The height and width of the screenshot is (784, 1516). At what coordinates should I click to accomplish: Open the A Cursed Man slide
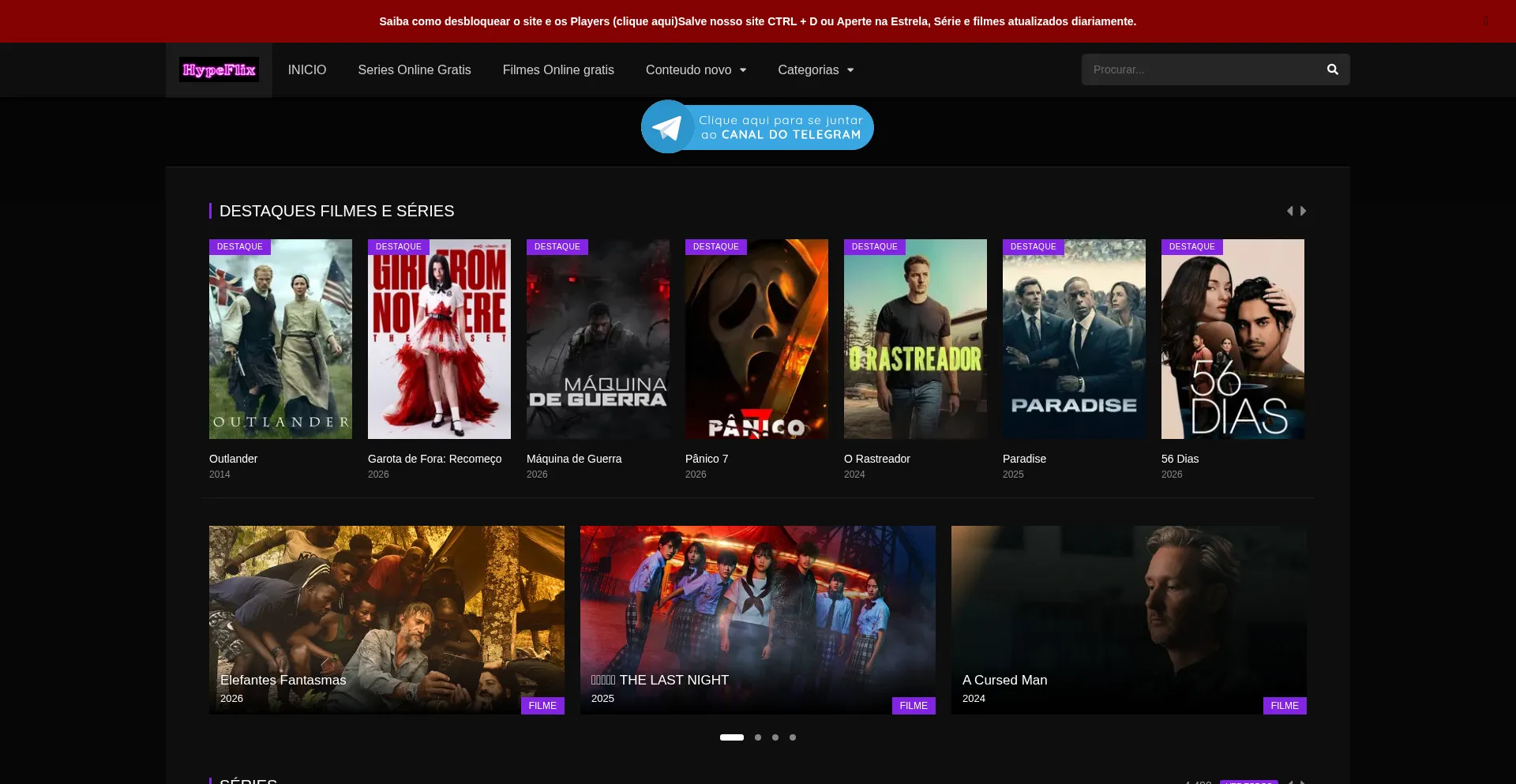click(x=1129, y=620)
